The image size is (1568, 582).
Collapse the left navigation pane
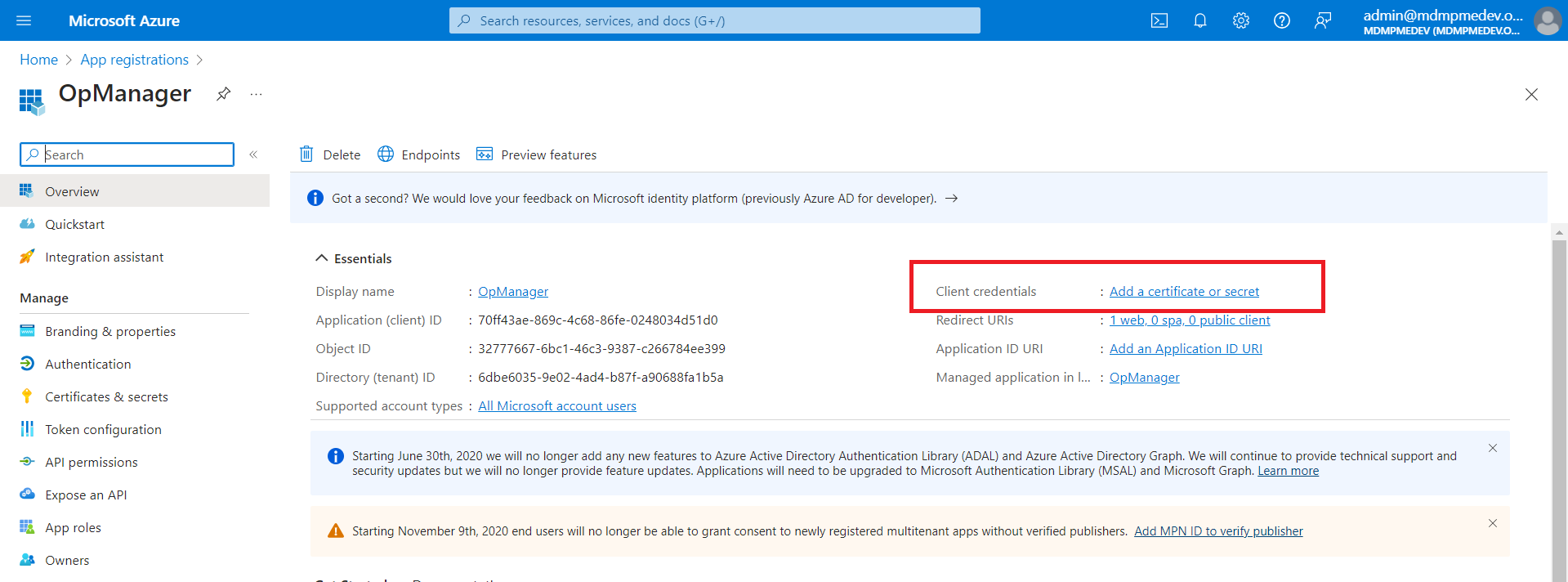tap(253, 154)
